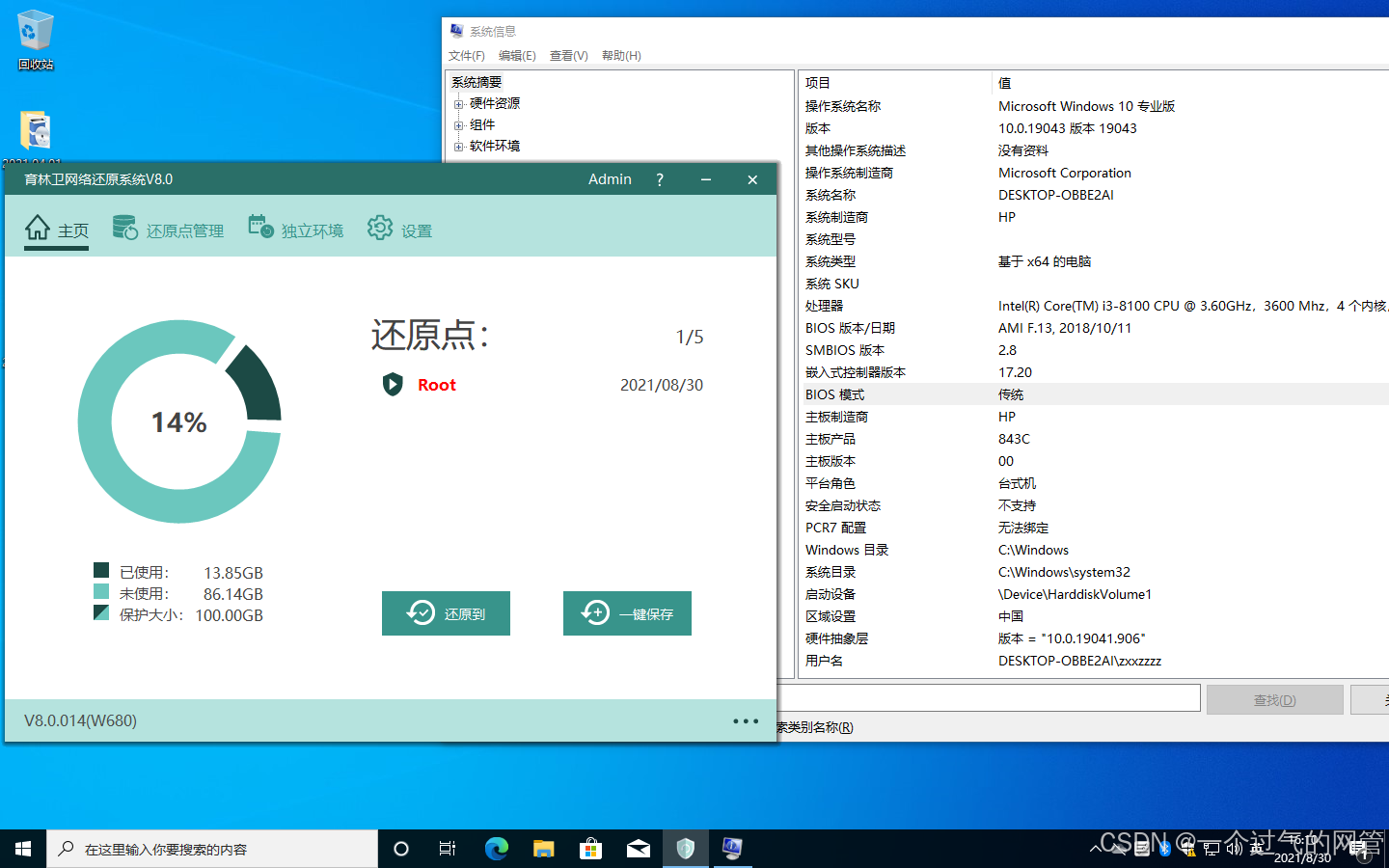Click the document desktop icon below 回收站
The width and height of the screenshot is (1389, 868).
(x=36, y=130)
